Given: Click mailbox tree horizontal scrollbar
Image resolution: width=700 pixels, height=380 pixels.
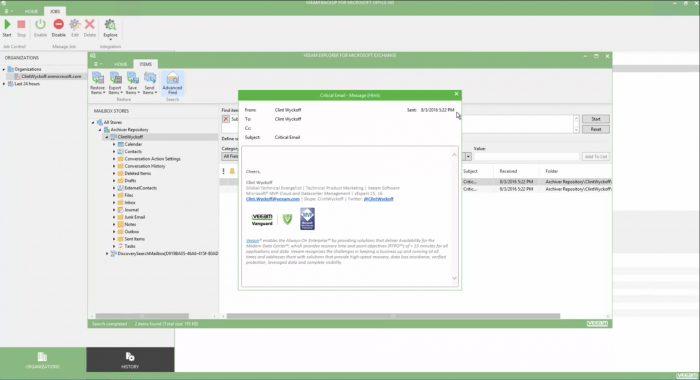Looking at the screenshot, I should tap(142, 316).
